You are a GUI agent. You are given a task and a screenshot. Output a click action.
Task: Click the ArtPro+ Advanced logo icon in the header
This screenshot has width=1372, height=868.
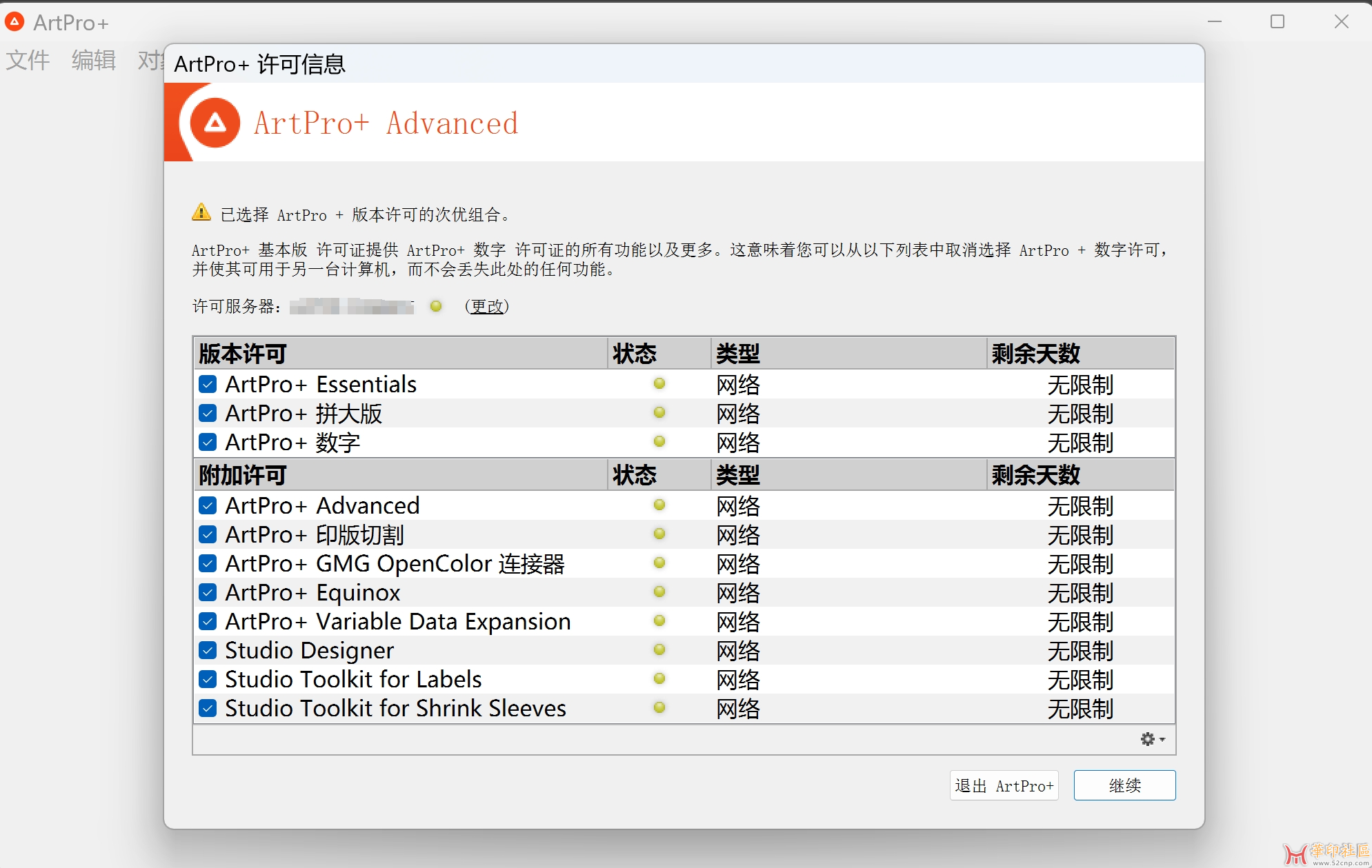point(215,123)
